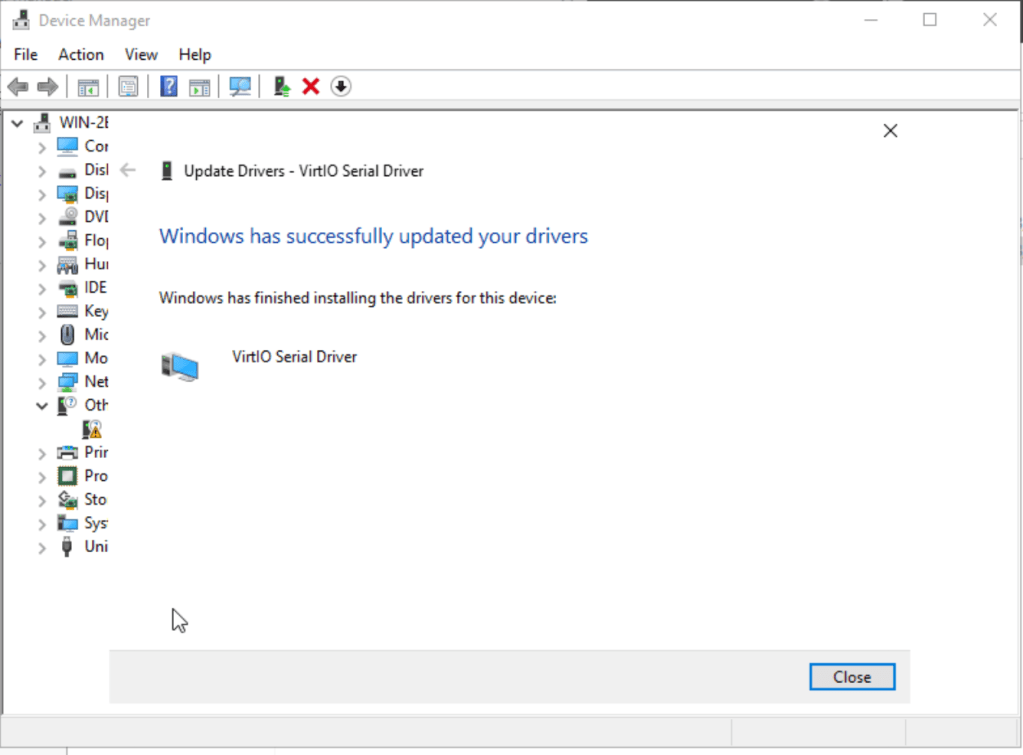Click the Action Pane toolbar icon

tap(199, 87)
